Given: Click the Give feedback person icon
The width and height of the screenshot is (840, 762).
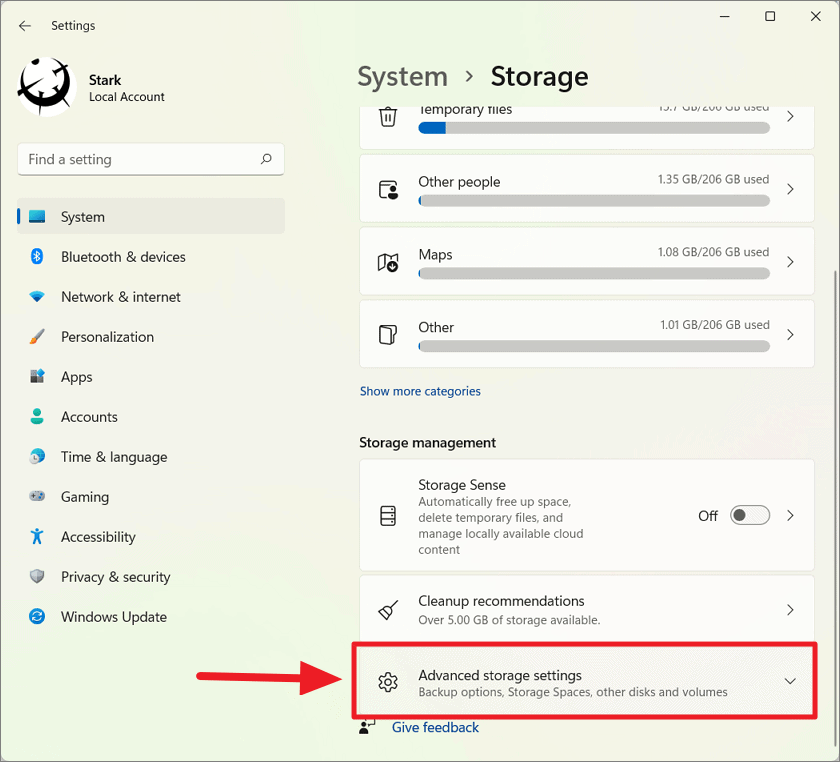Looking at the screenshot, I should [x=367, y=727].
